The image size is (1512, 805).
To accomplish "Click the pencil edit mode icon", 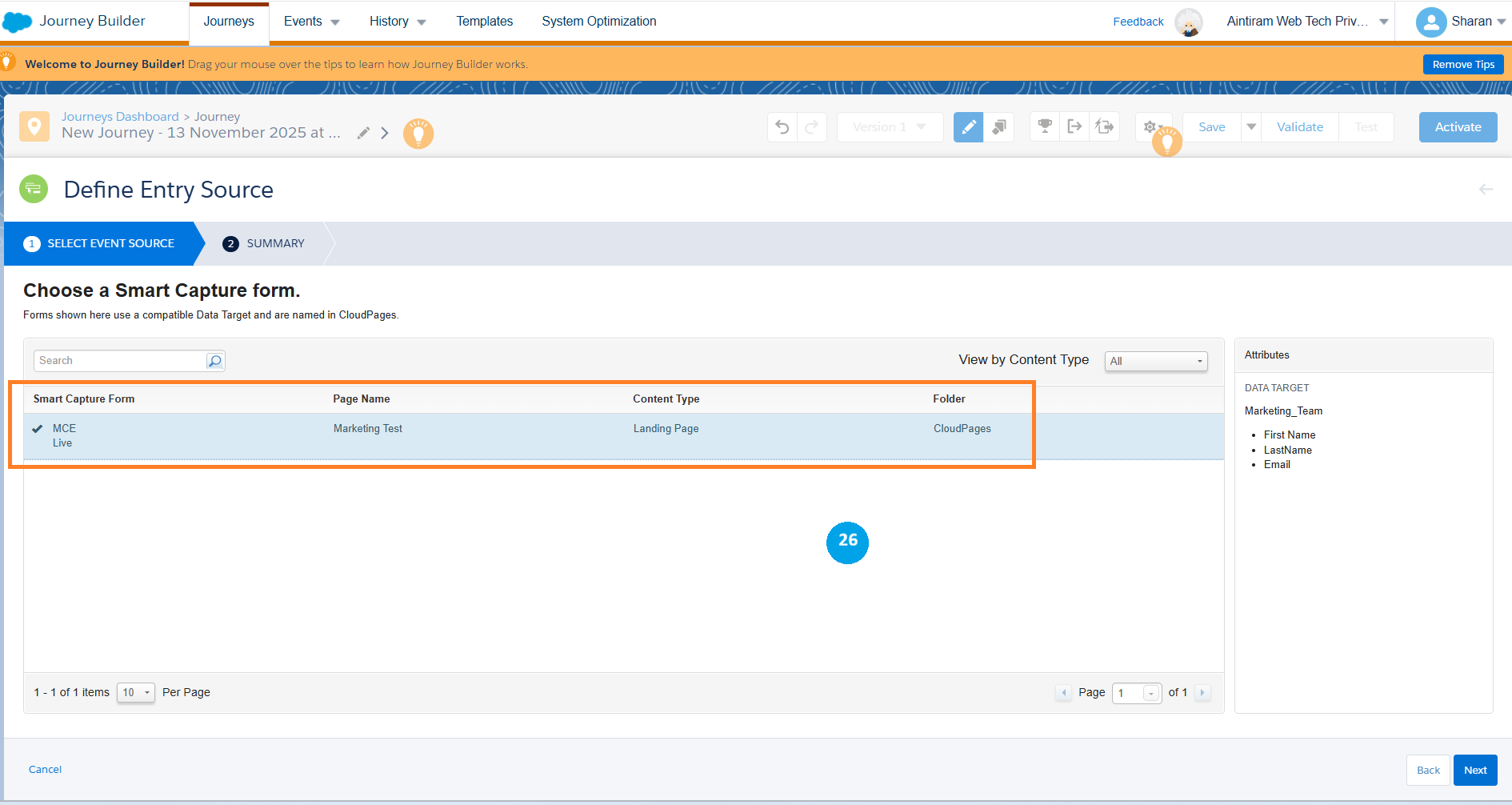I will tap(968, 127).
